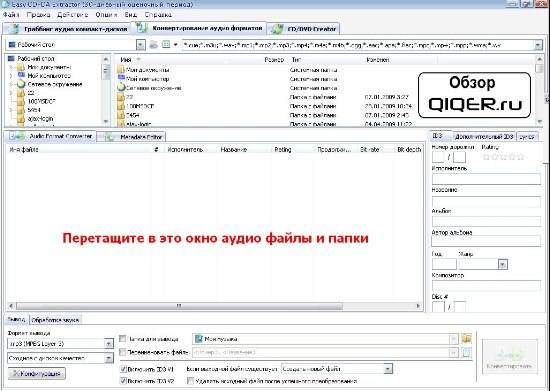Expand the Рабочий стол location dropdown

[140, 45]
